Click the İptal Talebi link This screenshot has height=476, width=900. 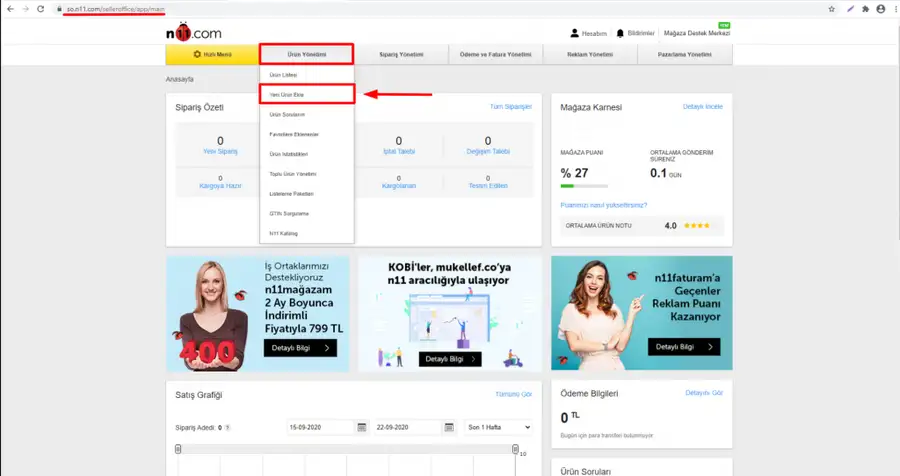[x=399, y=152]
